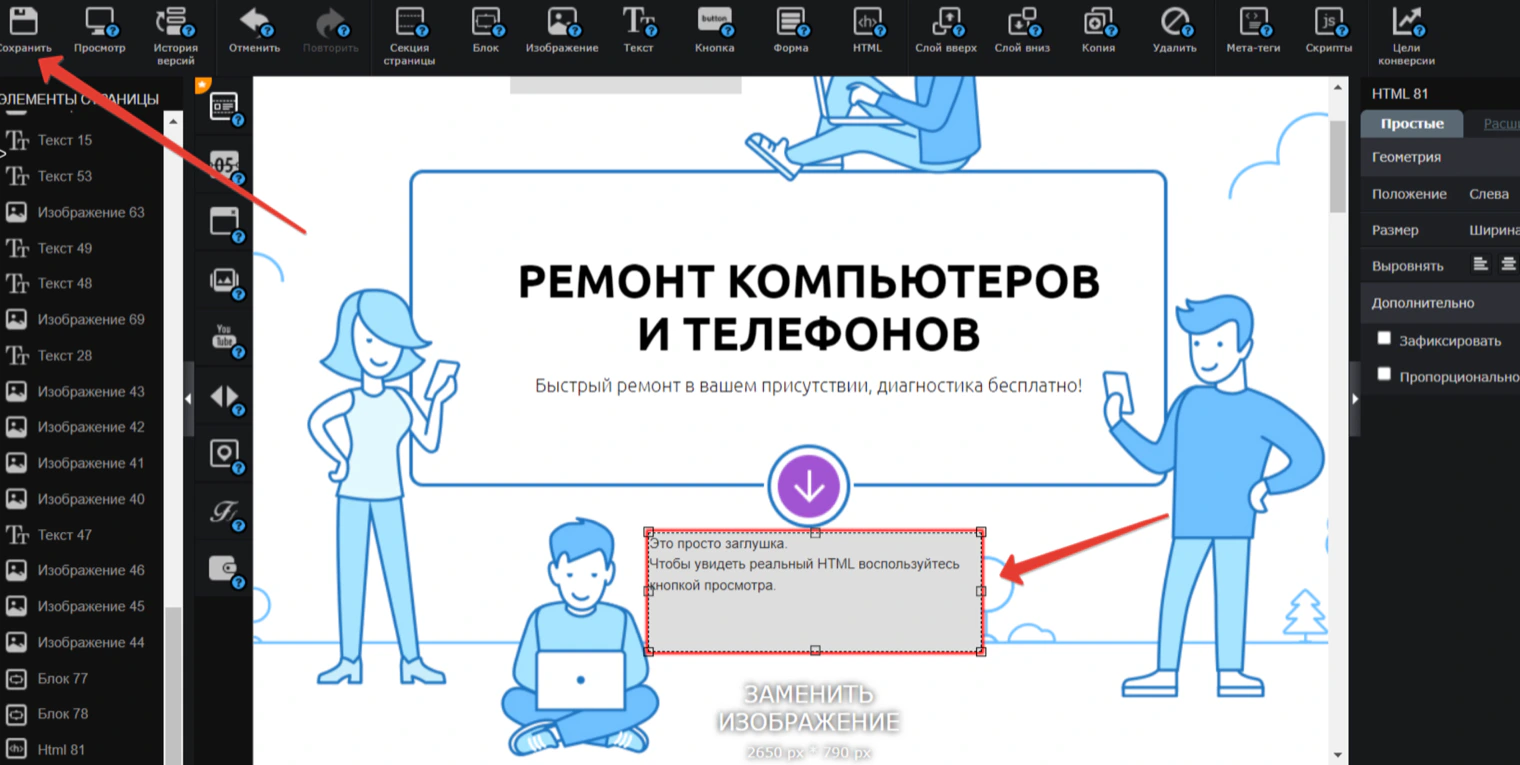This screenshot has height=765, width=1520.
Task: Click the Сохранить save icon
Action: [24, 20]
